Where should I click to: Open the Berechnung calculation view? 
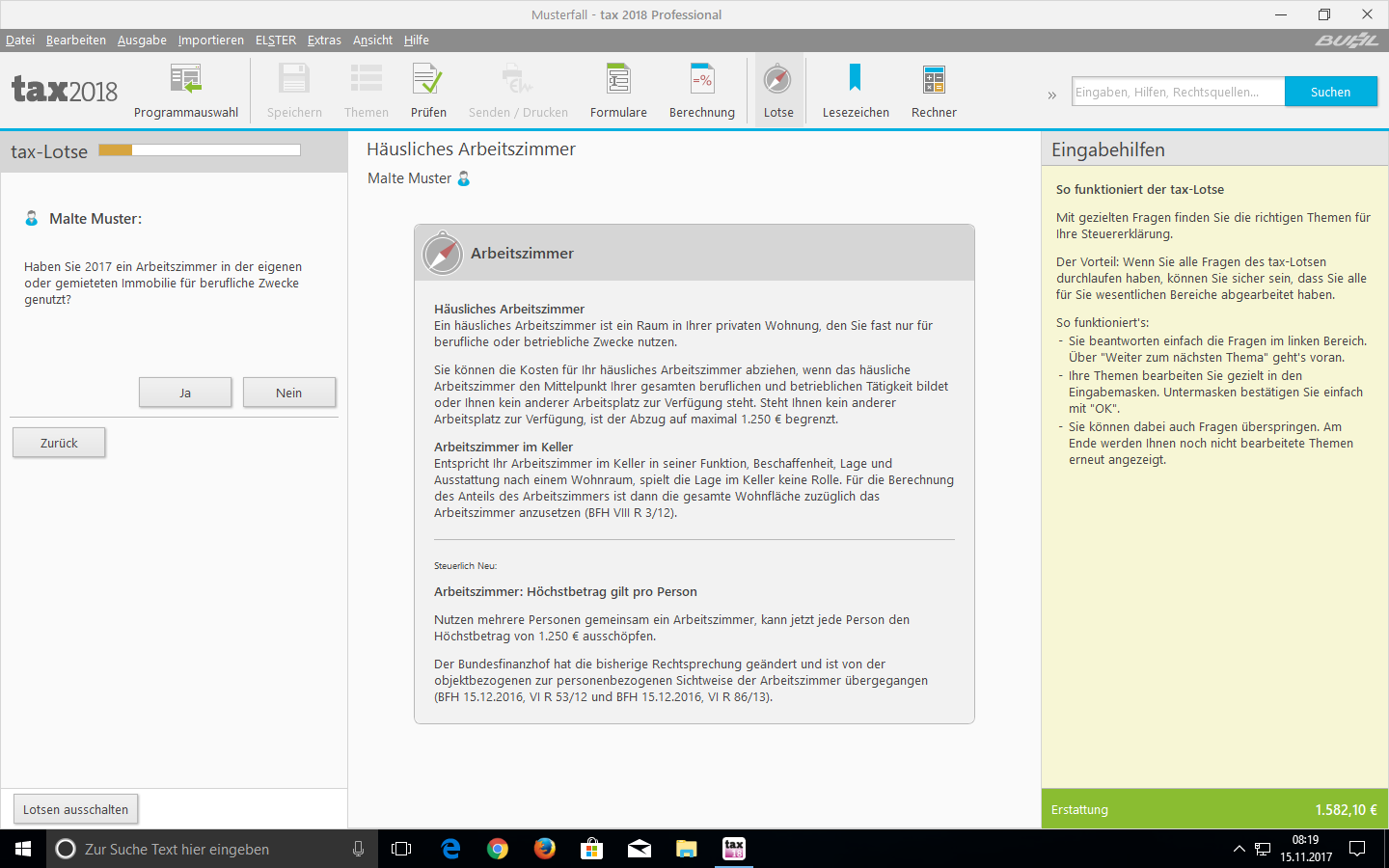(702, 92)
